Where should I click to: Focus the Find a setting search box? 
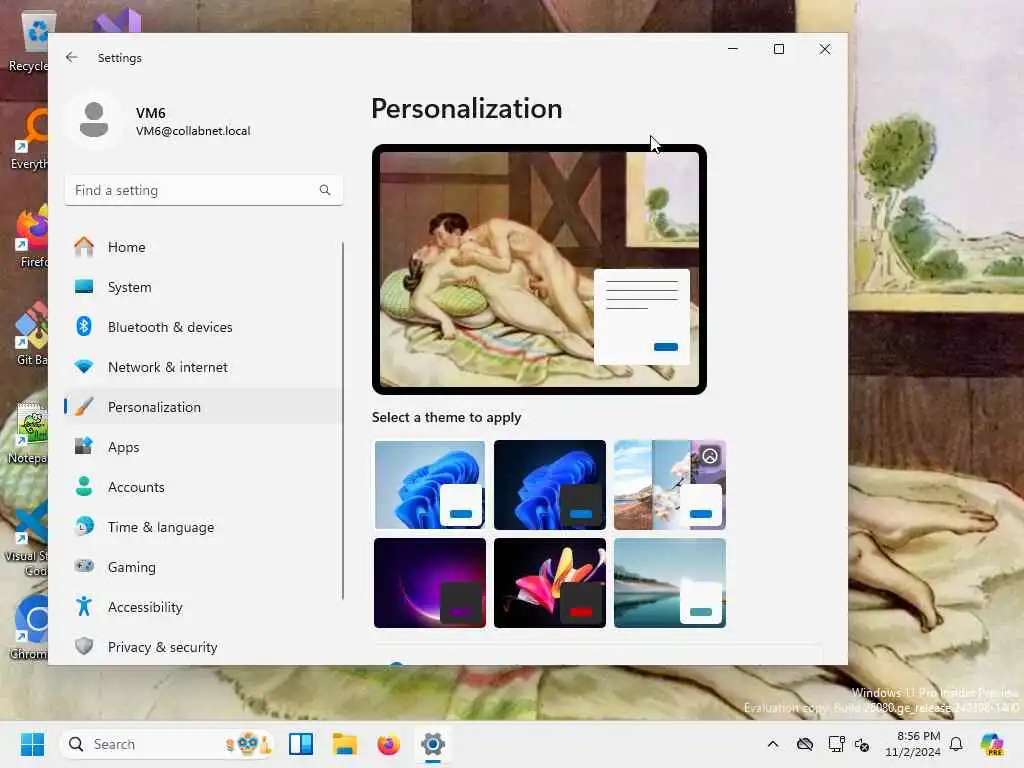204,190
